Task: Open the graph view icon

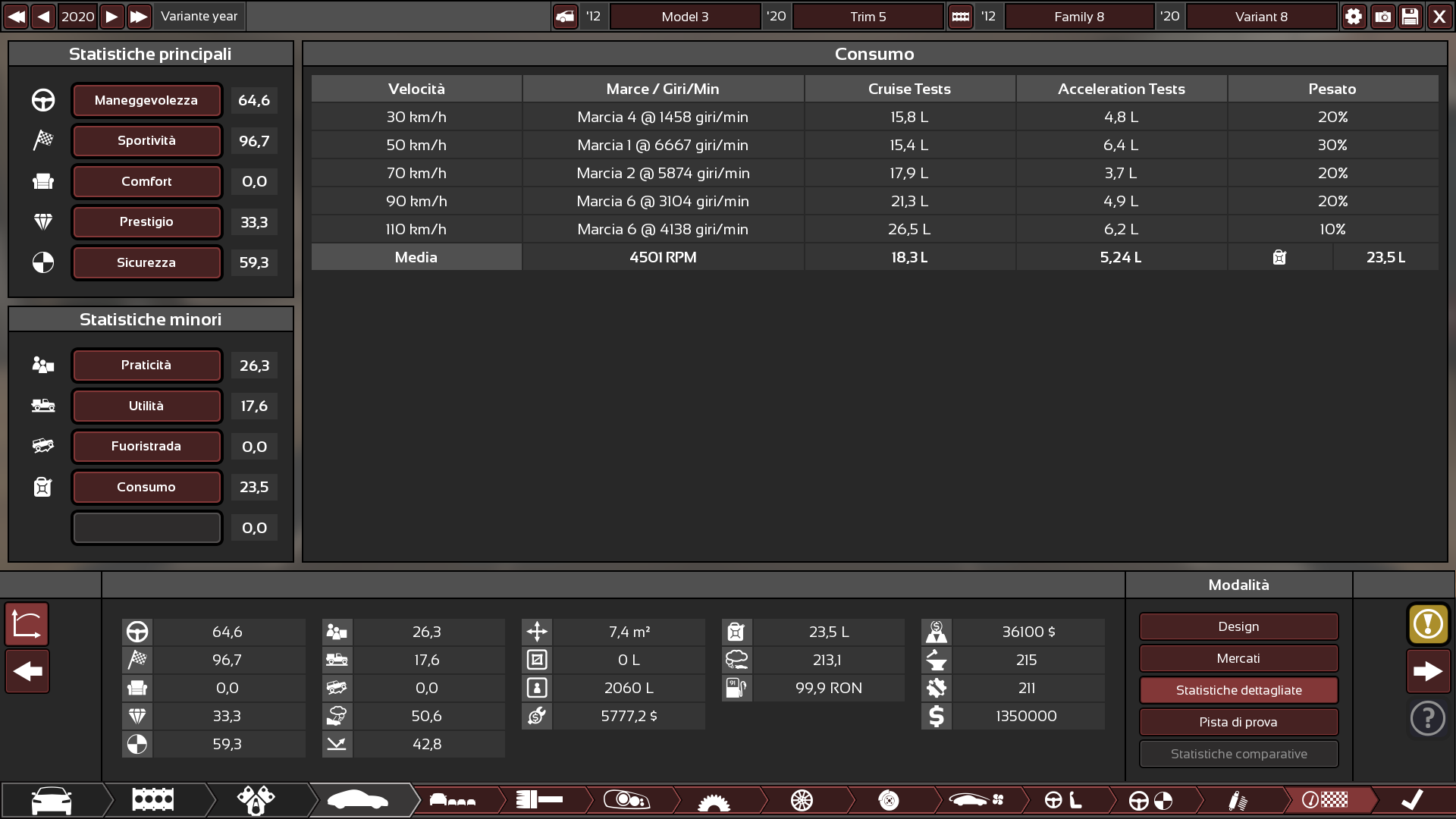Action: pos(27,624)
